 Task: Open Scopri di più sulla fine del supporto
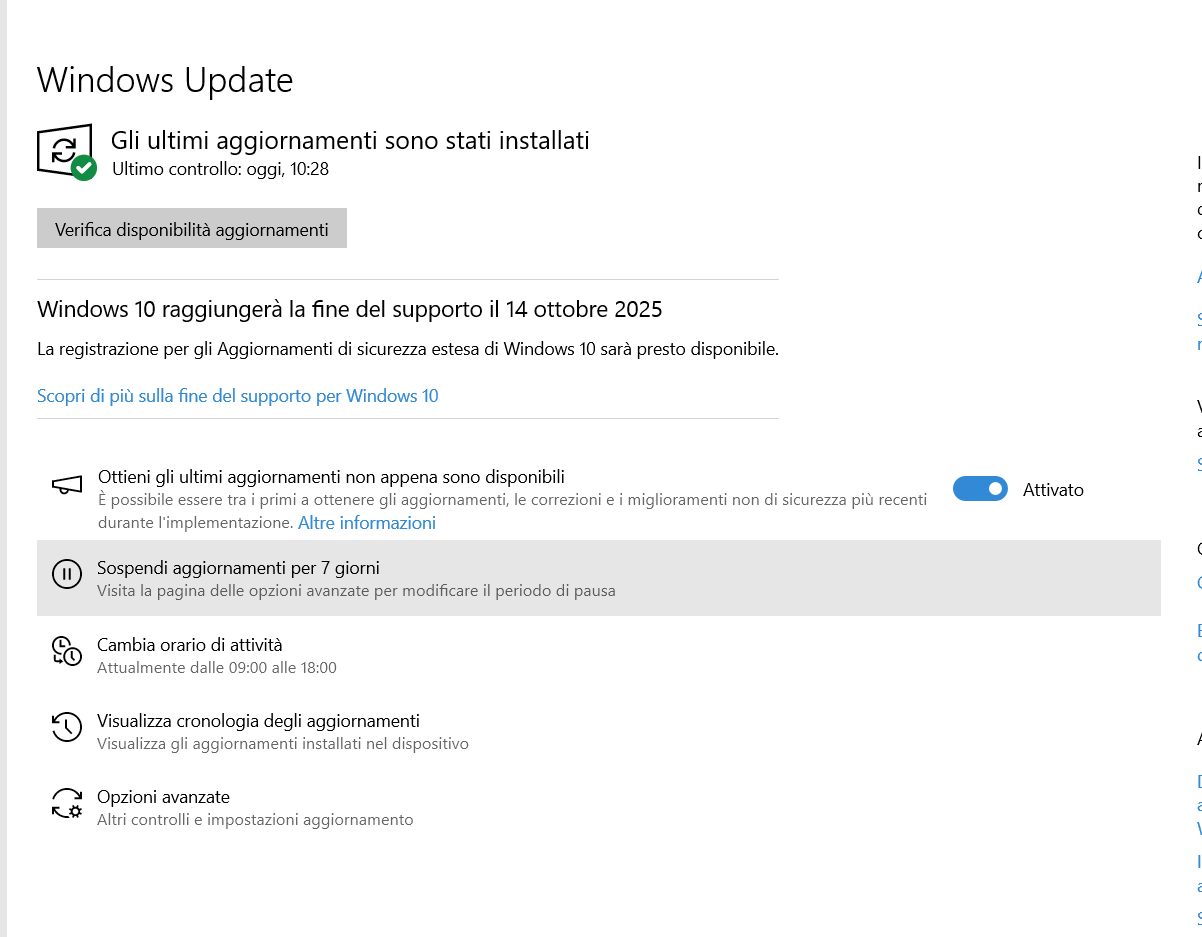pyautogui.click(x=237, y=396)
